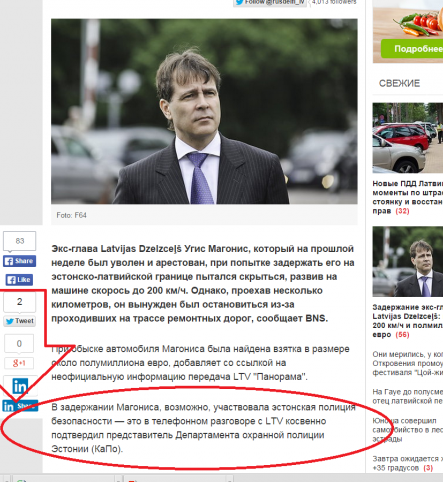Open the Завтра ожидается sidebar news link
Image resolution: width=443 pixels, height=482 pixels.
coord(405,463)
